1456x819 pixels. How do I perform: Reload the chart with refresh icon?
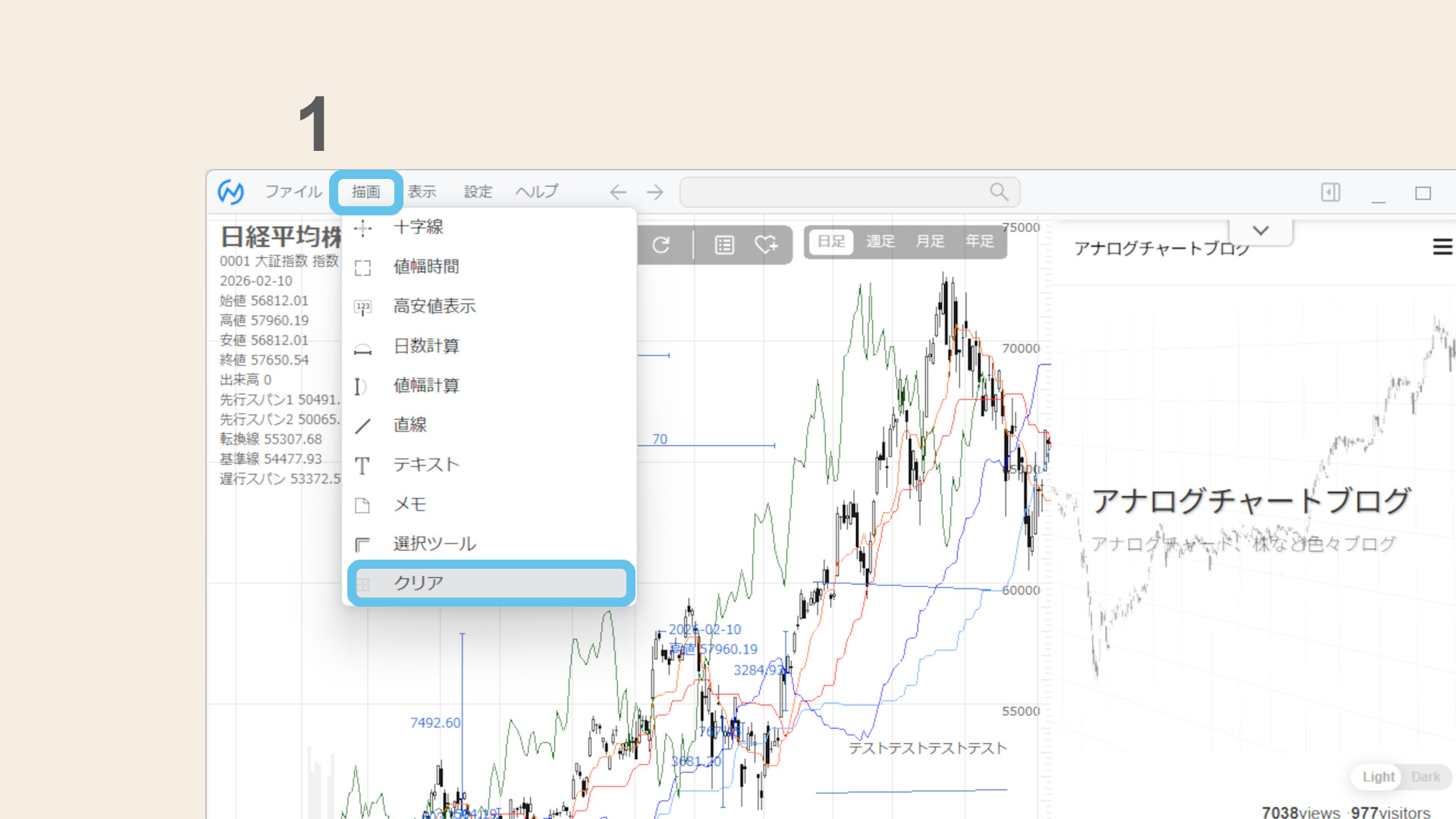(x=661, y=245)
